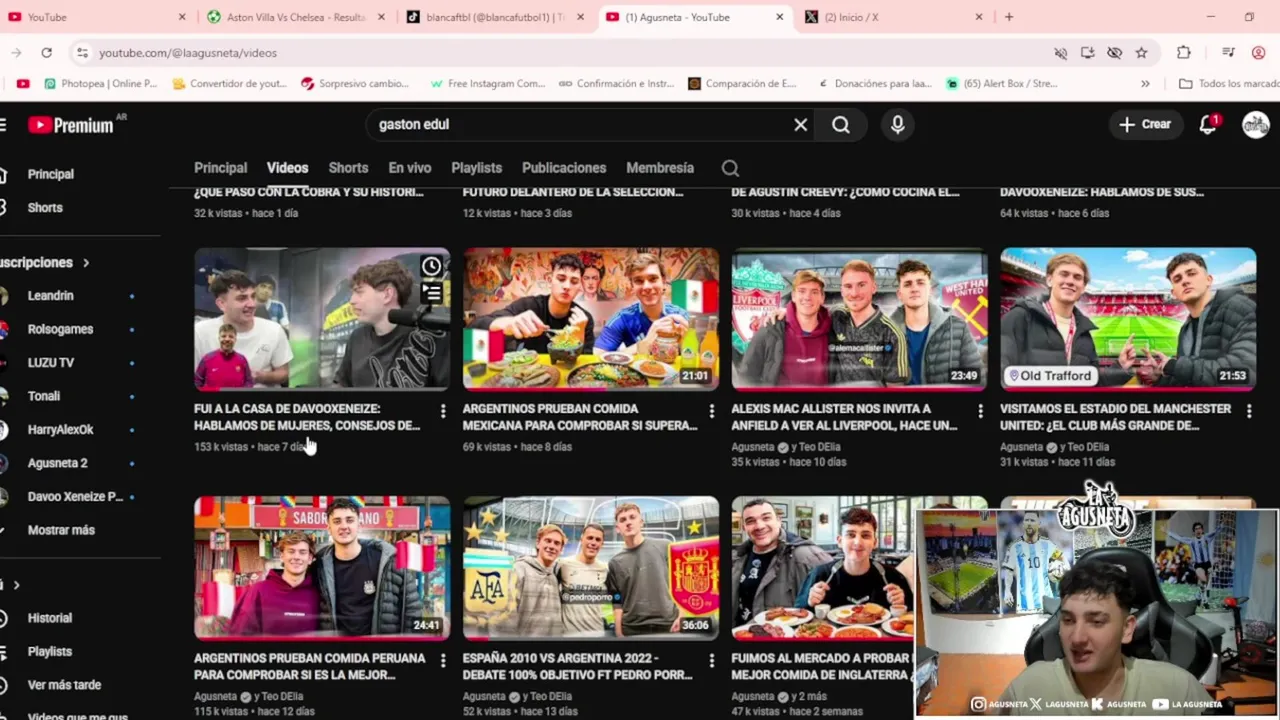Open Rolsogames subscription channel
Viewport: 1280px width, 720px height.
click(x=60, y=329)
